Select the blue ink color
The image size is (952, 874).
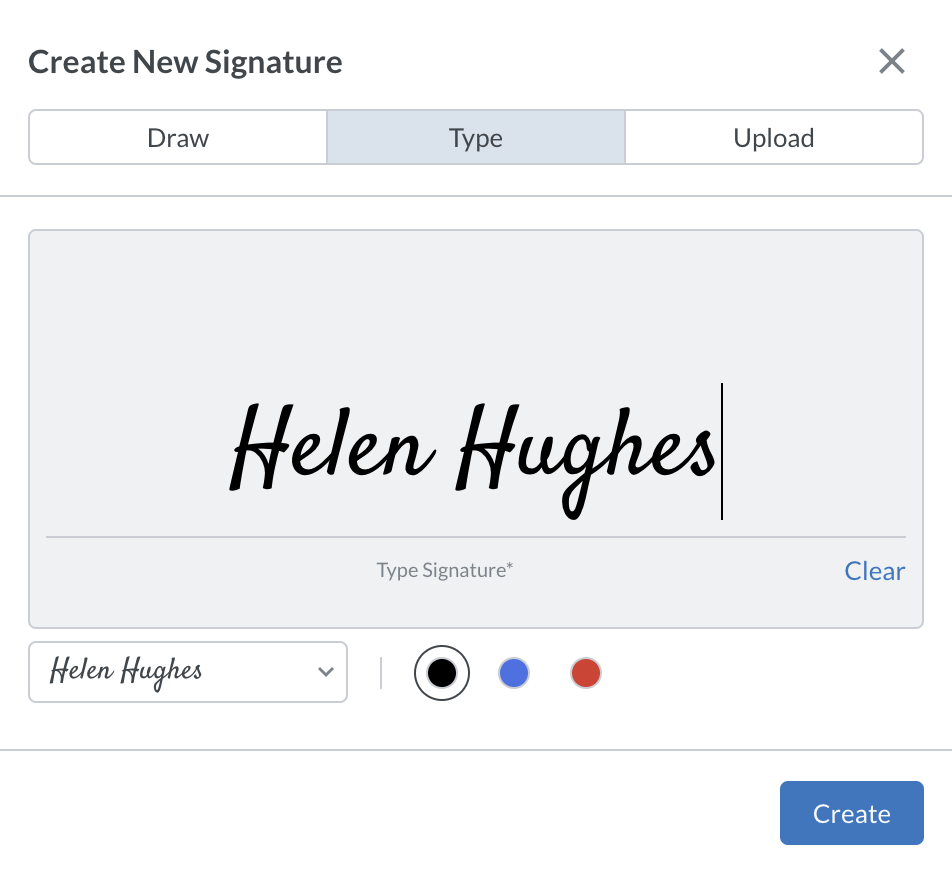click(x=513, y=673)
